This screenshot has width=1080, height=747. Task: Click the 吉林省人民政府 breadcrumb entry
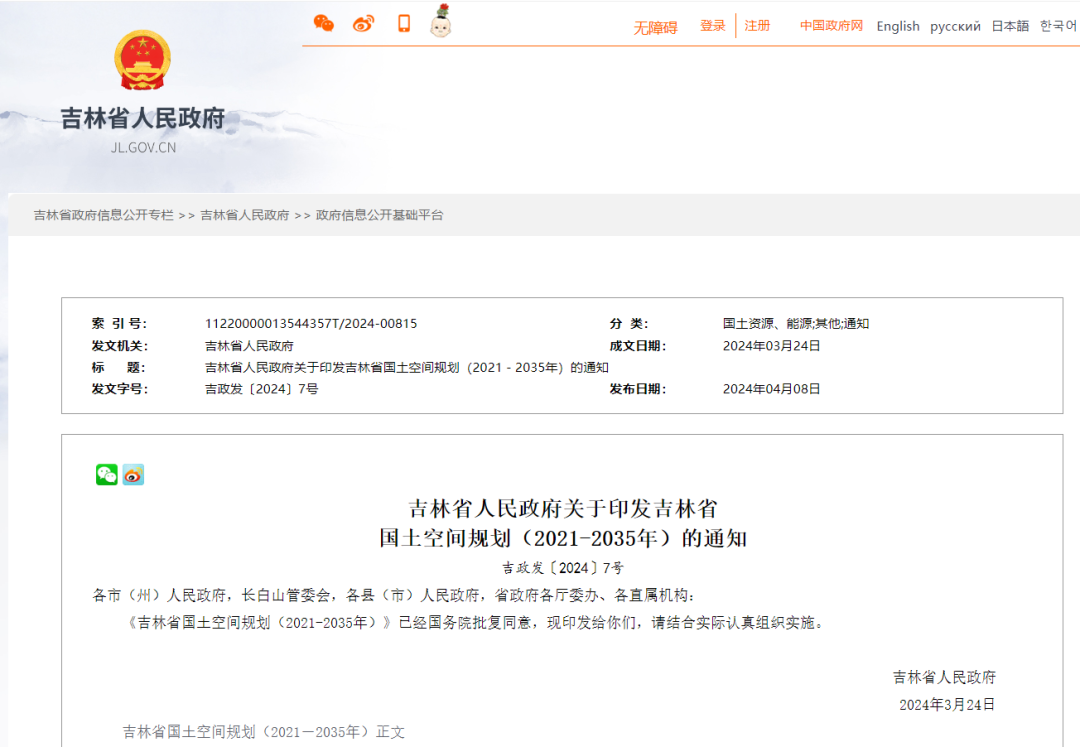coord(245,214)
